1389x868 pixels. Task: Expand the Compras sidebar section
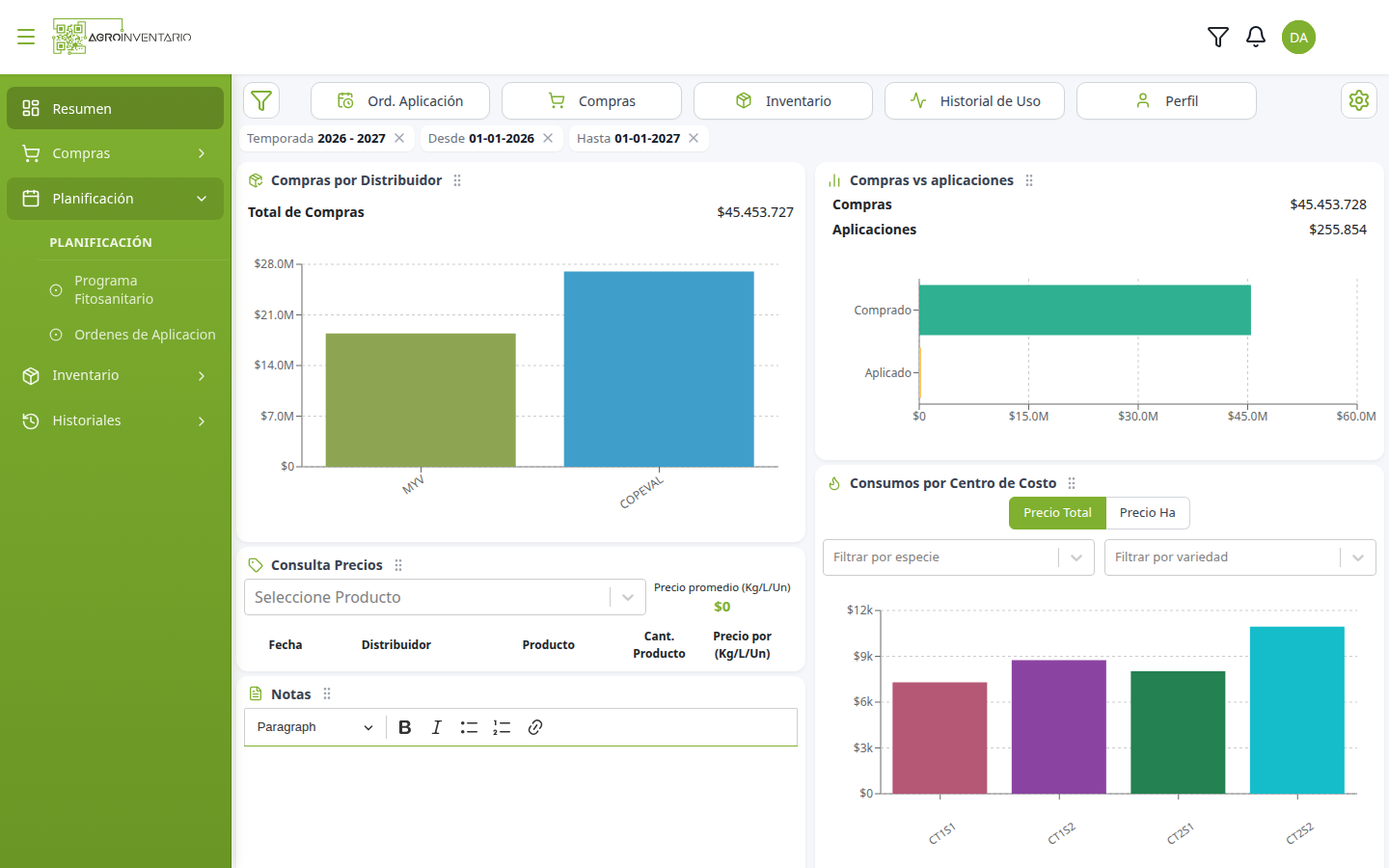point(115,153)
